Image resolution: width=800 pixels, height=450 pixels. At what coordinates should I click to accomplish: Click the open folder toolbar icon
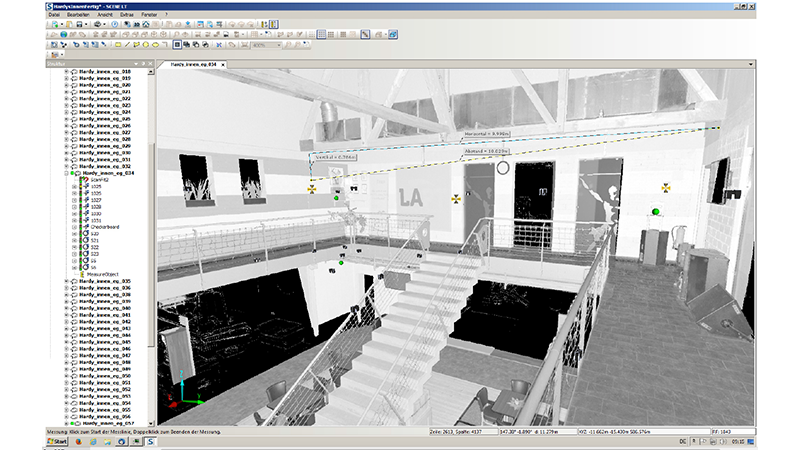point(69,24)
